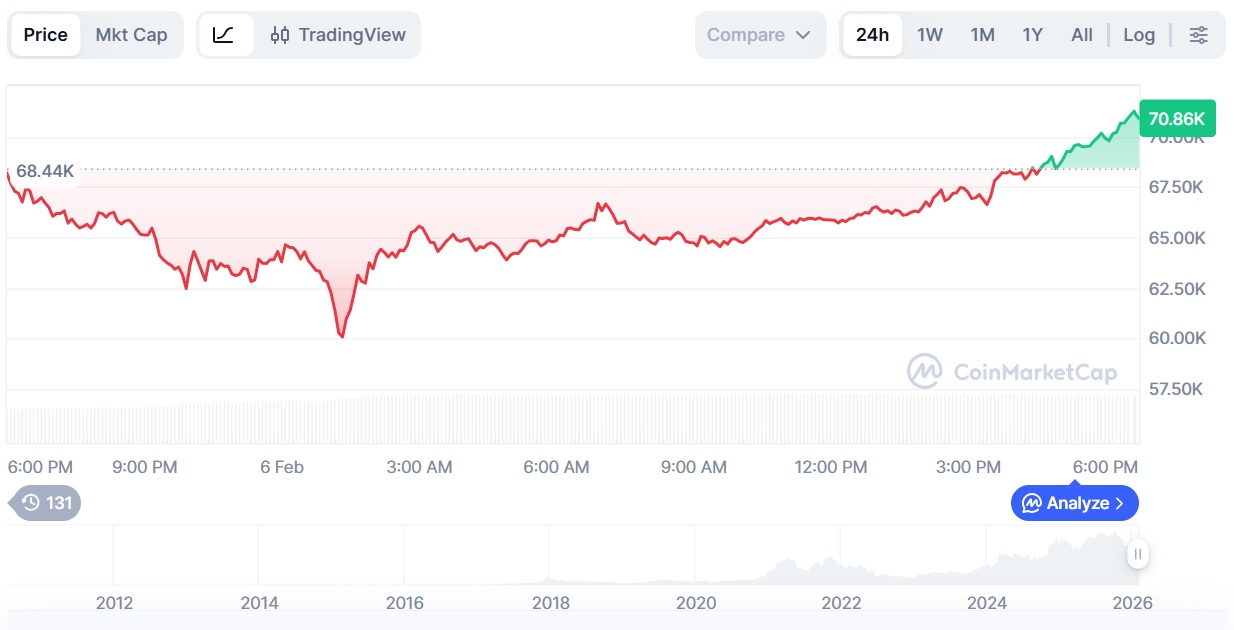This screenshot has width=1234, height=630.
Task: Switch to 1Y timeframe
Action: click(x=1032, y=35)
